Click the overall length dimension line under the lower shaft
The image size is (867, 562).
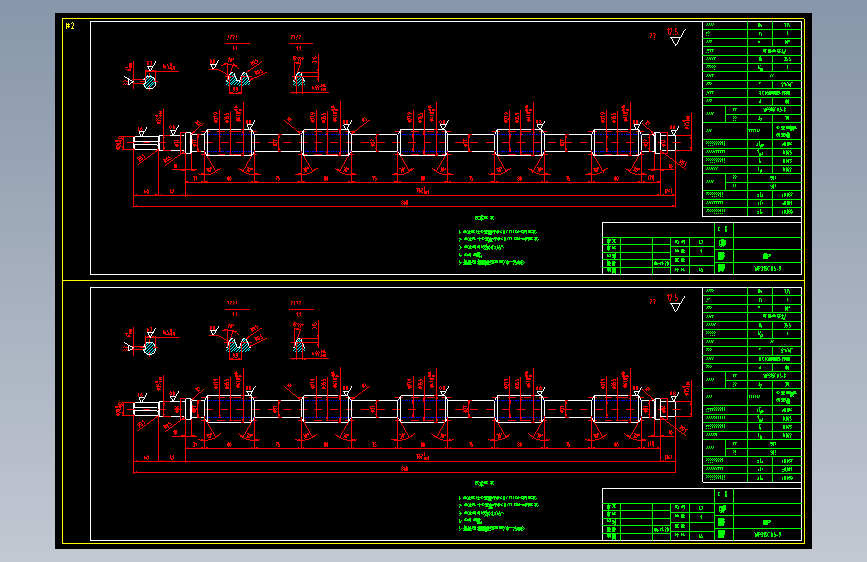404,472
